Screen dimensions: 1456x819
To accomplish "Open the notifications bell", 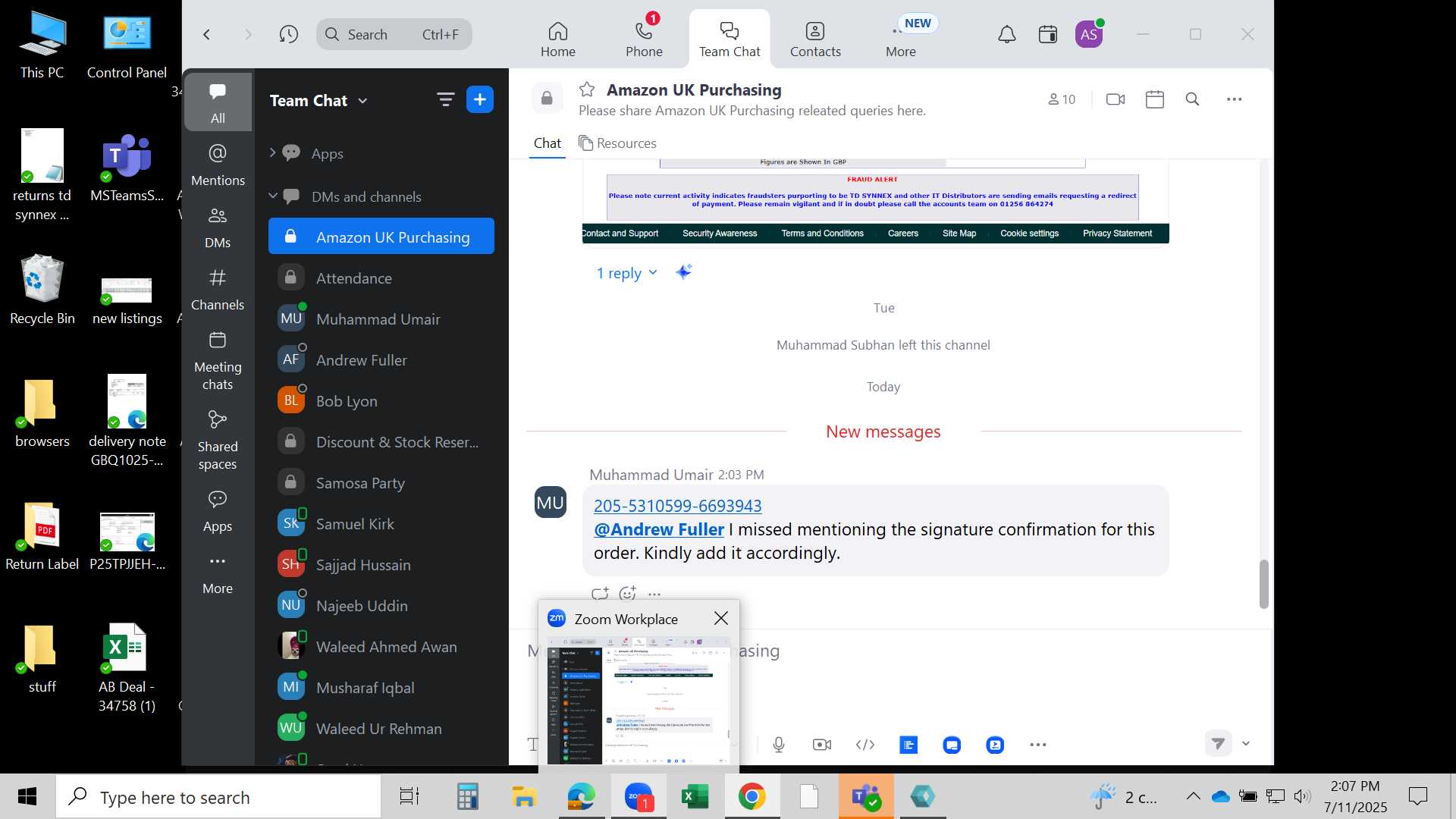I will 1006,34.
